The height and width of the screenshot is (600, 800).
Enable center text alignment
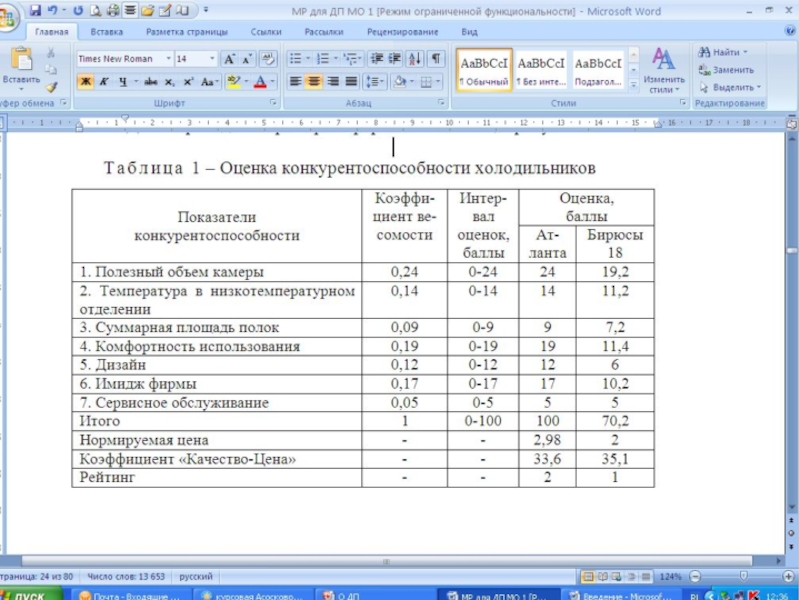[314, 81]
